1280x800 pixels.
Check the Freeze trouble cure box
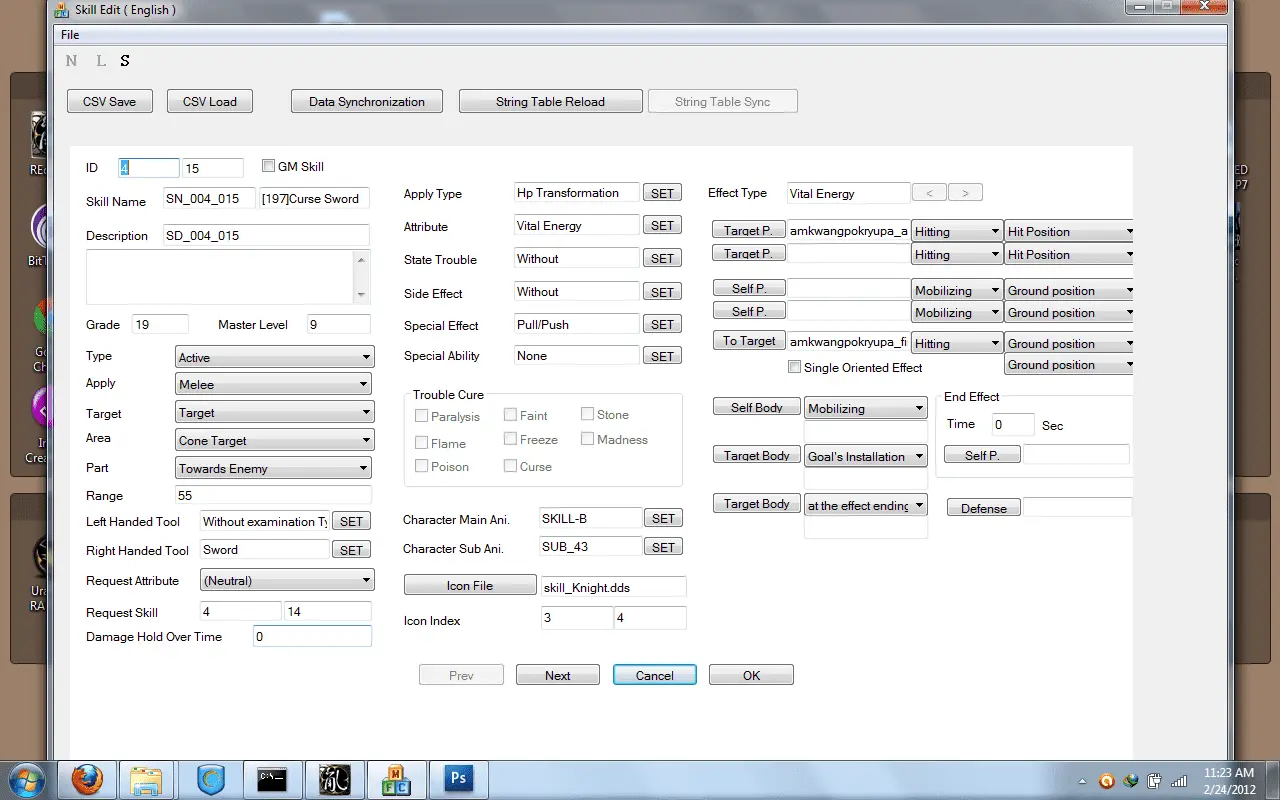click(x=511, y=439)
